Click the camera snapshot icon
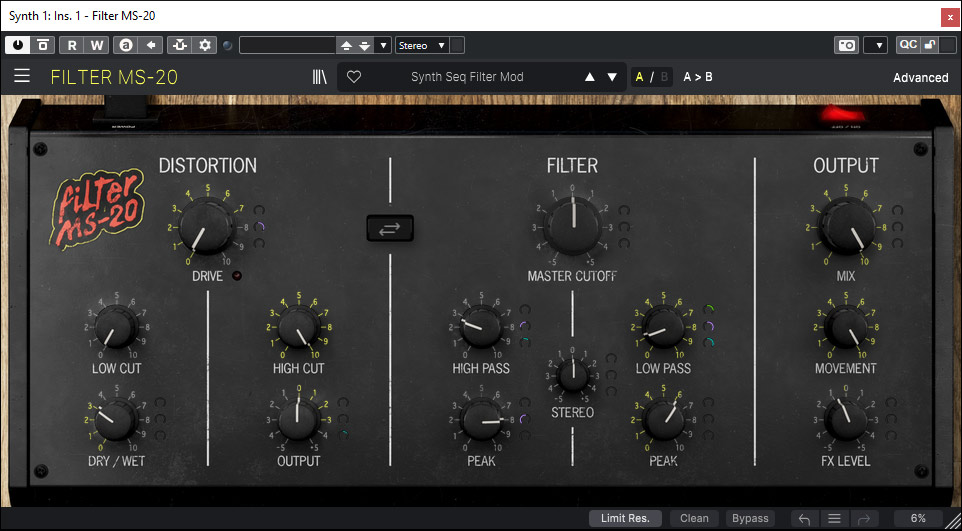 [846, 45]
